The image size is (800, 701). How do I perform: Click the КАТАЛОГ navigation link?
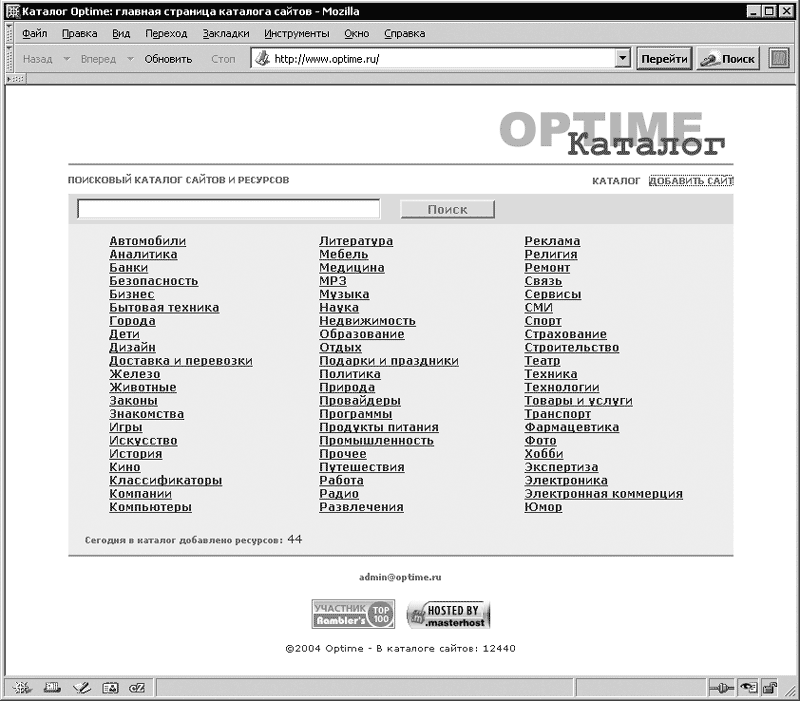pyautogui.click(x=616, y=181)
